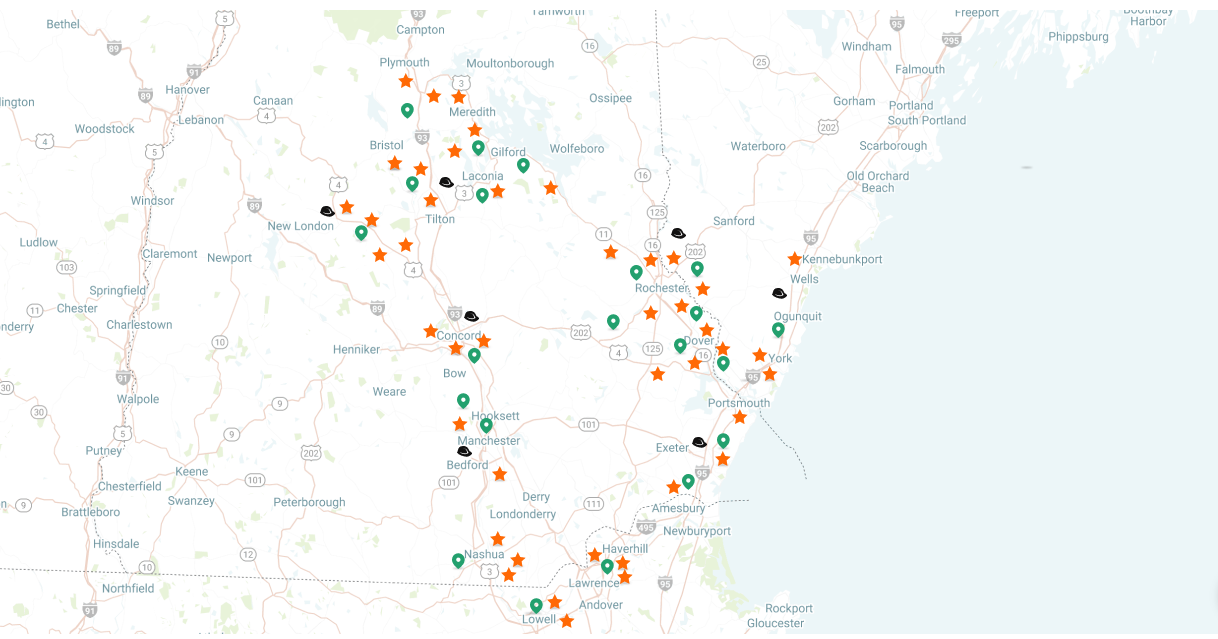1218x639 pixels.
Task: Select the orange star below Lowell label
Action: click(567, 621)
